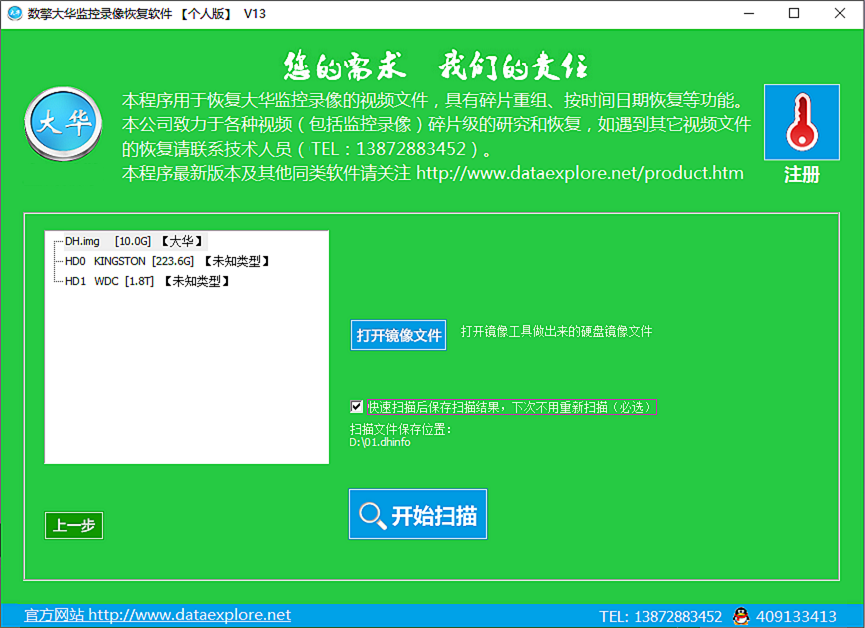Click footer TEL: 13872883452
This screenshot has width=865, height=628.
click(x=660, y=616)
